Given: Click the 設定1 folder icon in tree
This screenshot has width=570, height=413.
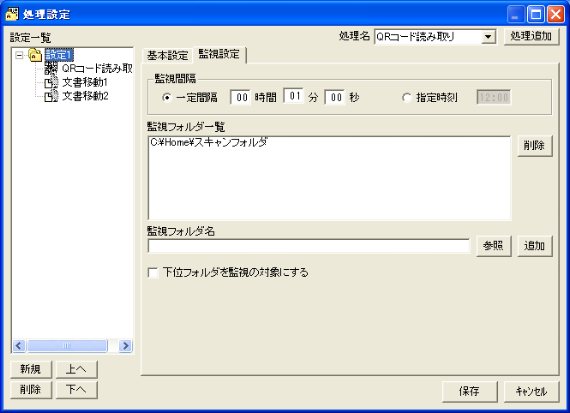Looking at the screenshot, I should coord(35,55).
